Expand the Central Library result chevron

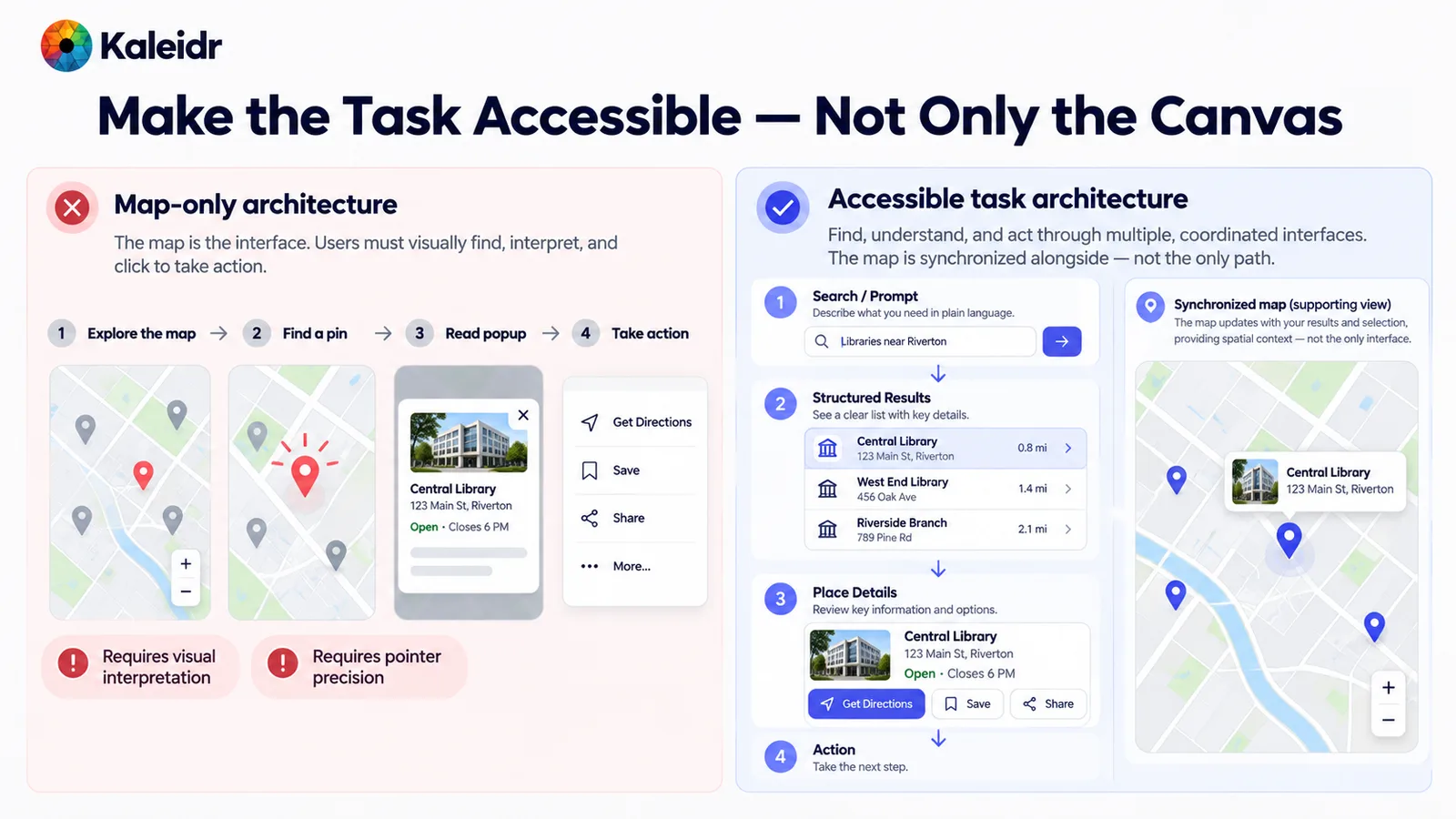(1068, 448)
